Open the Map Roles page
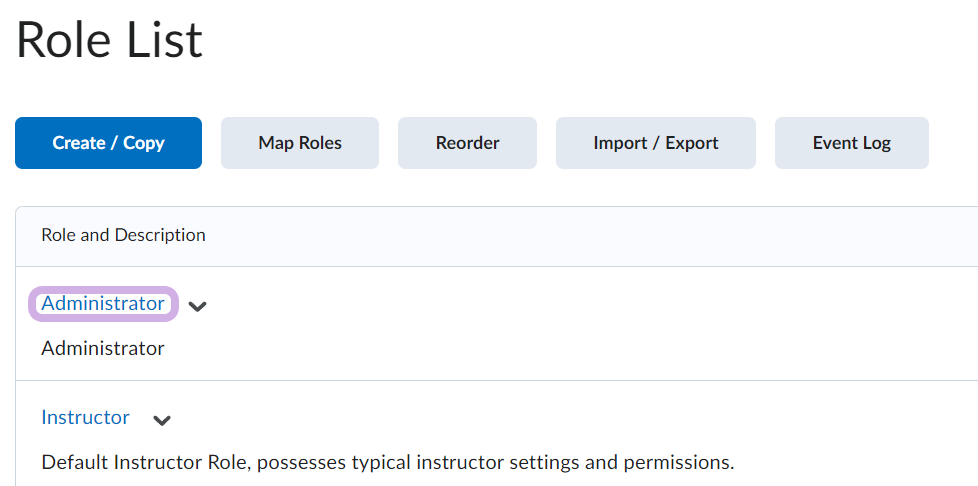This screenshot has height=486, width=978. click(299, 143)
